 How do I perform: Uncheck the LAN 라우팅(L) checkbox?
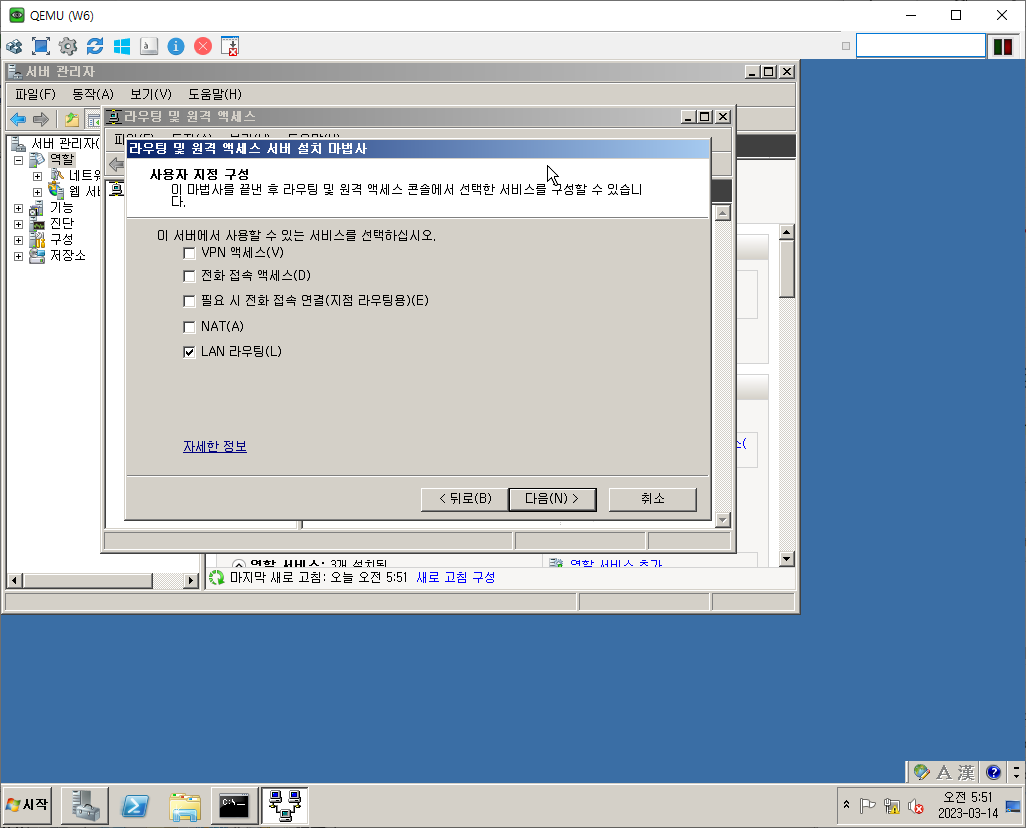(189, 352)
